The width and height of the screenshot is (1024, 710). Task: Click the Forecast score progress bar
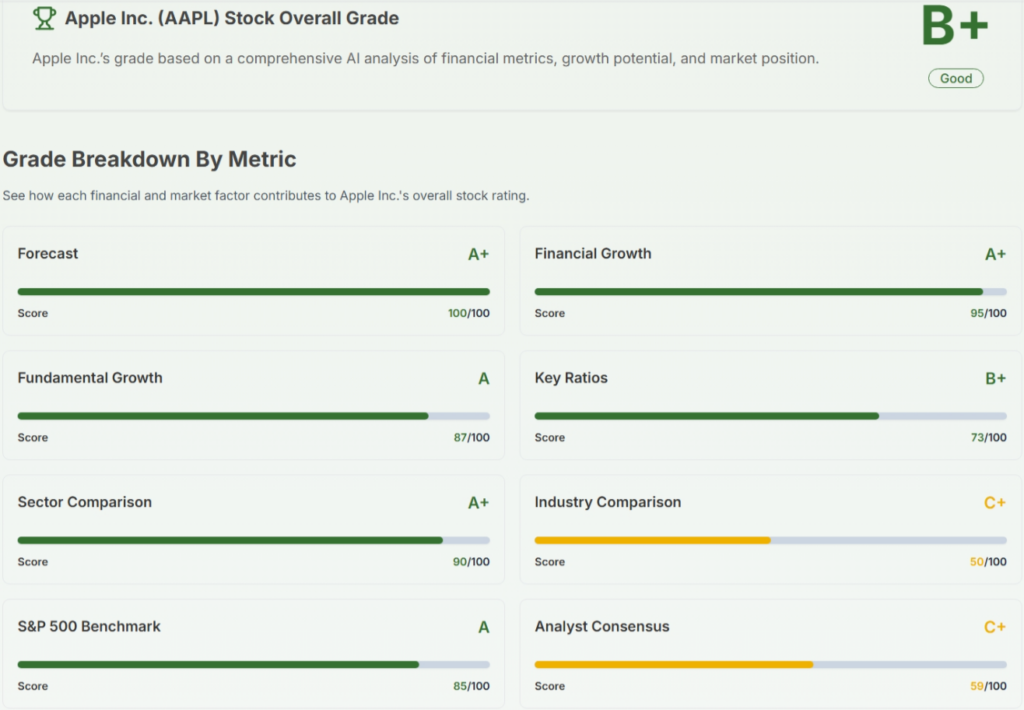point(253,292)
